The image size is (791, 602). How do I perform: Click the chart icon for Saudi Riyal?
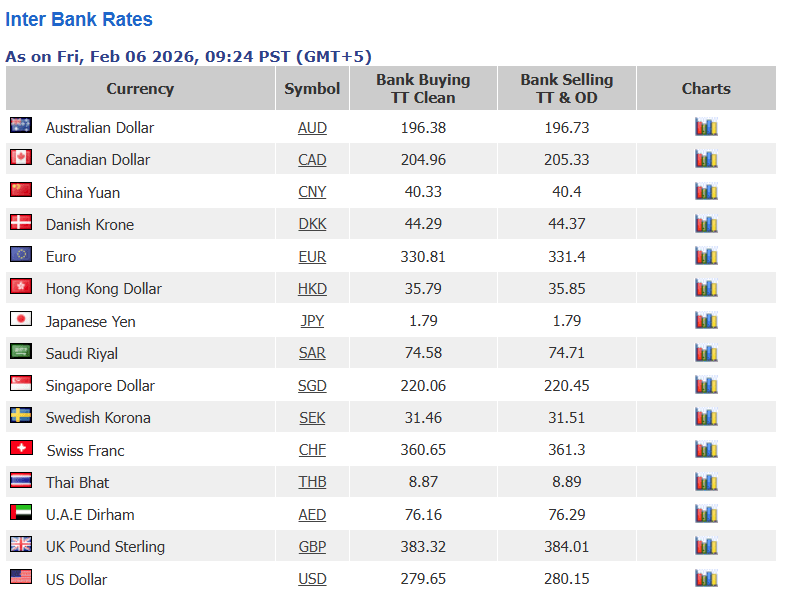pyautogui.click(x=706, y=353)
